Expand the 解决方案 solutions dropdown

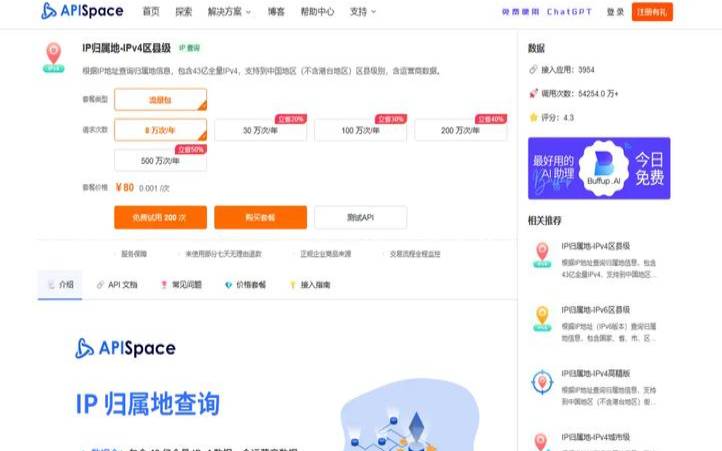pyautogui.click(x=229, y=12)
